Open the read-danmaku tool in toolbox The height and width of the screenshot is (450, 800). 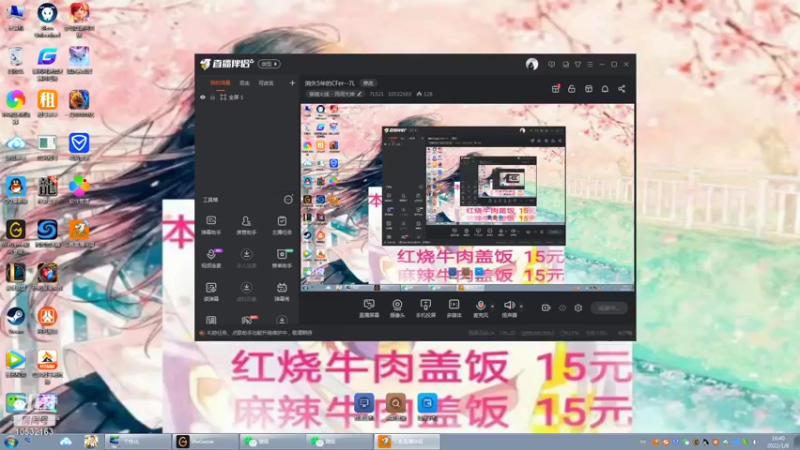point(211,292)
